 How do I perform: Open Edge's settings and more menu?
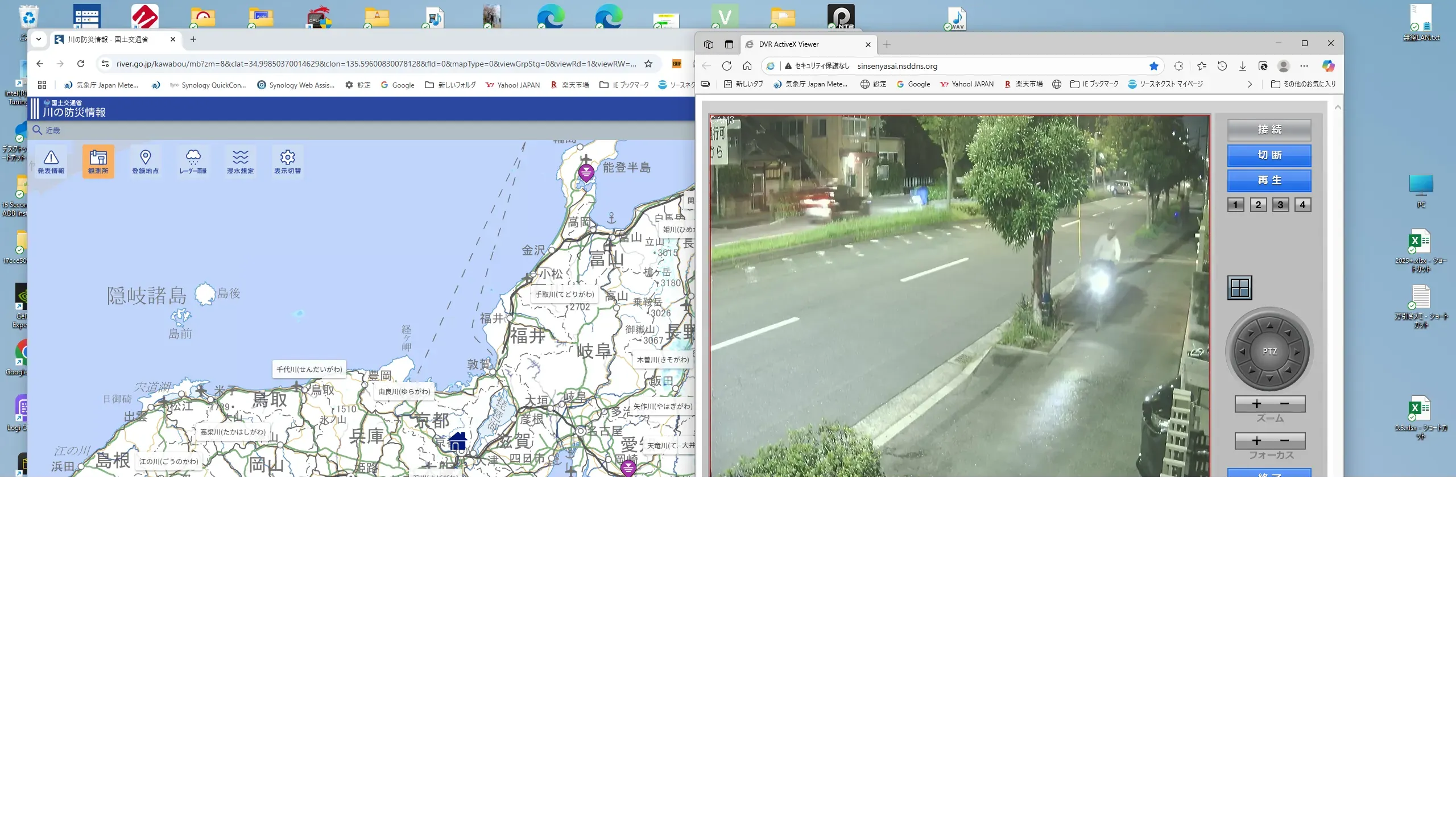(x=1304, y=66)
